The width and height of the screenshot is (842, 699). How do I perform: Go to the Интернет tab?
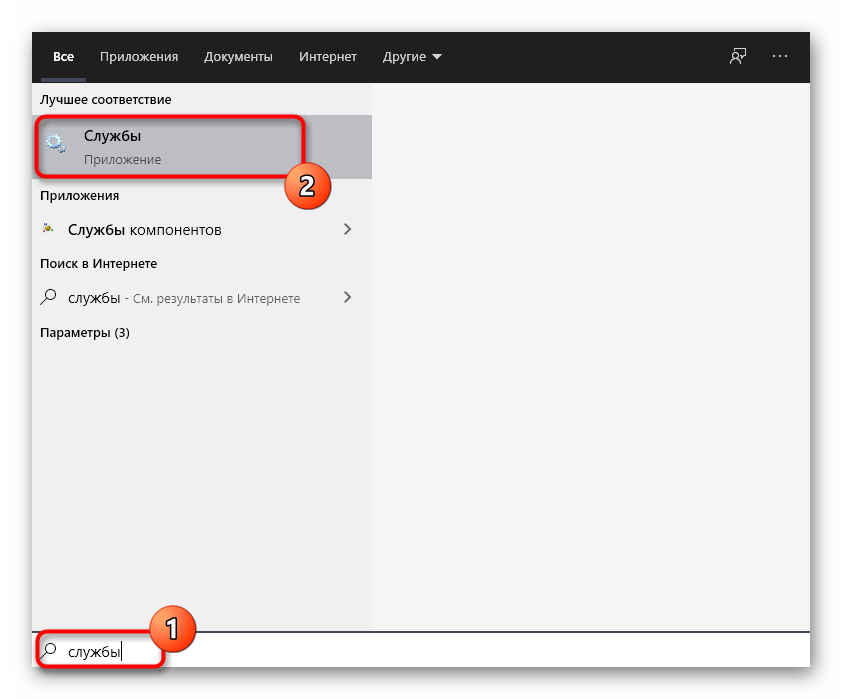(x=328, y=57)
